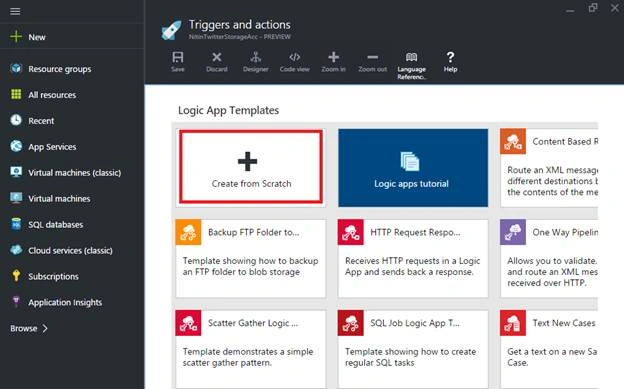The width and height of the screenshot is (624, 389).
Task: Click the green plus New icon
Action: [16, 37]
